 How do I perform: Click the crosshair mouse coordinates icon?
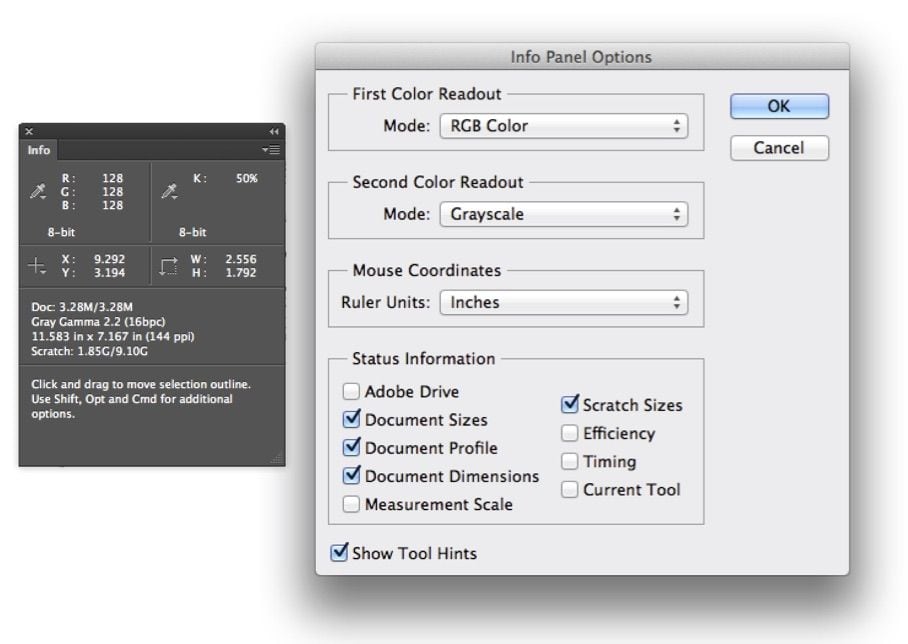pos(37,266)
